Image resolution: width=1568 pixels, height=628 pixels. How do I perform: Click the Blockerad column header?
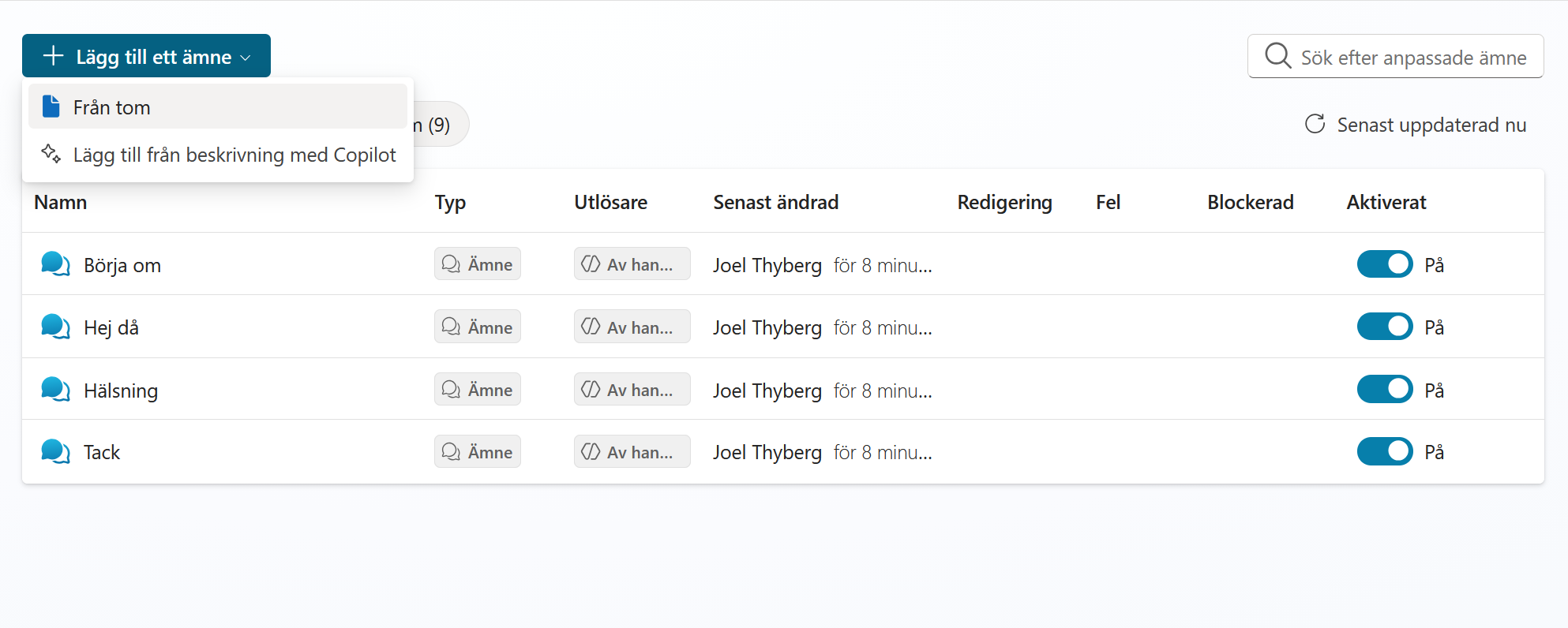(1251, 202)
